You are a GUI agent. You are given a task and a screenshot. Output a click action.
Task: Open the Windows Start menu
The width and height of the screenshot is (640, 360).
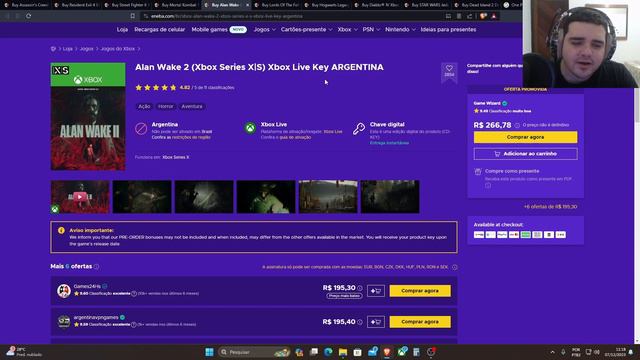[209, 352]
